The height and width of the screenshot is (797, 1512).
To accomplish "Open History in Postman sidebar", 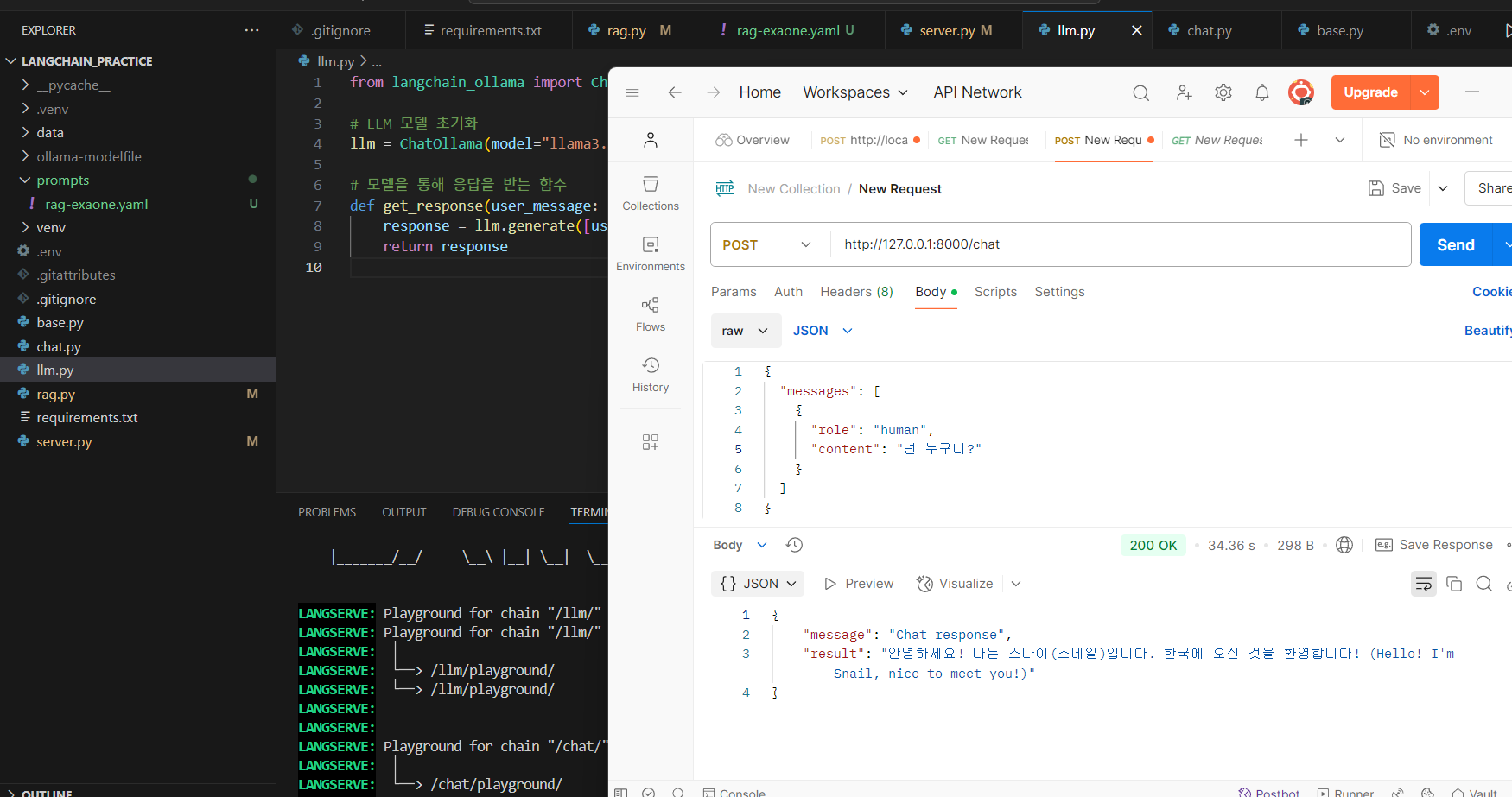I will (x=651, y=375).
